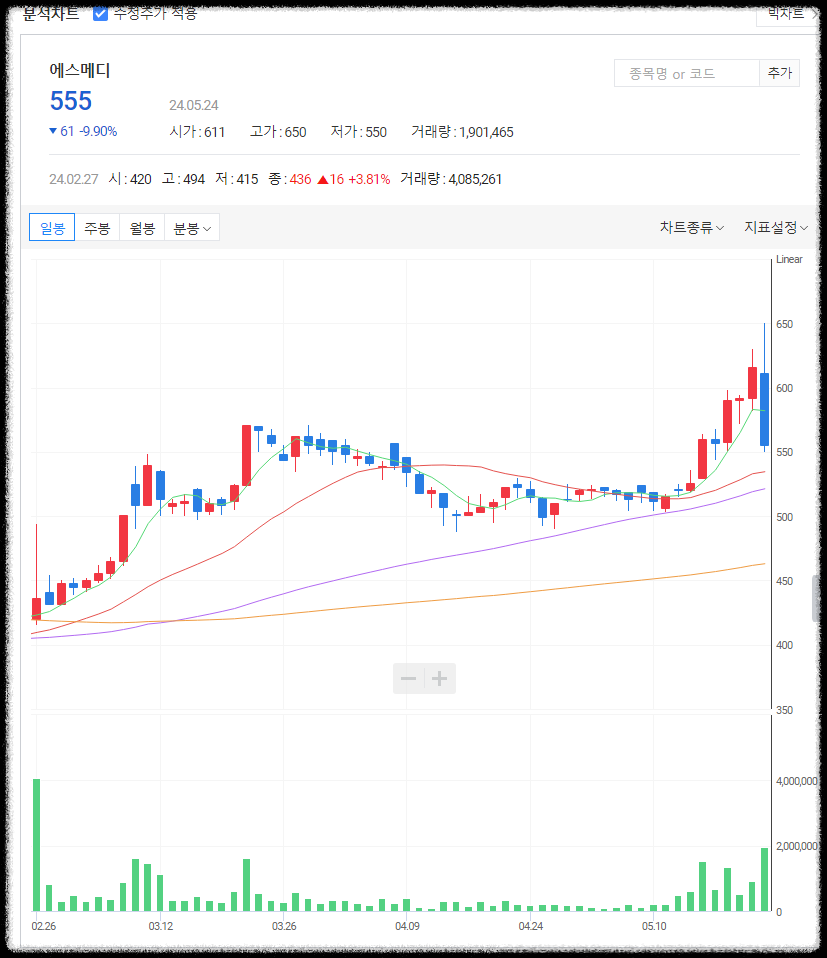
Task: Click the 종목명 or 코드 search field
Action: 687,73
